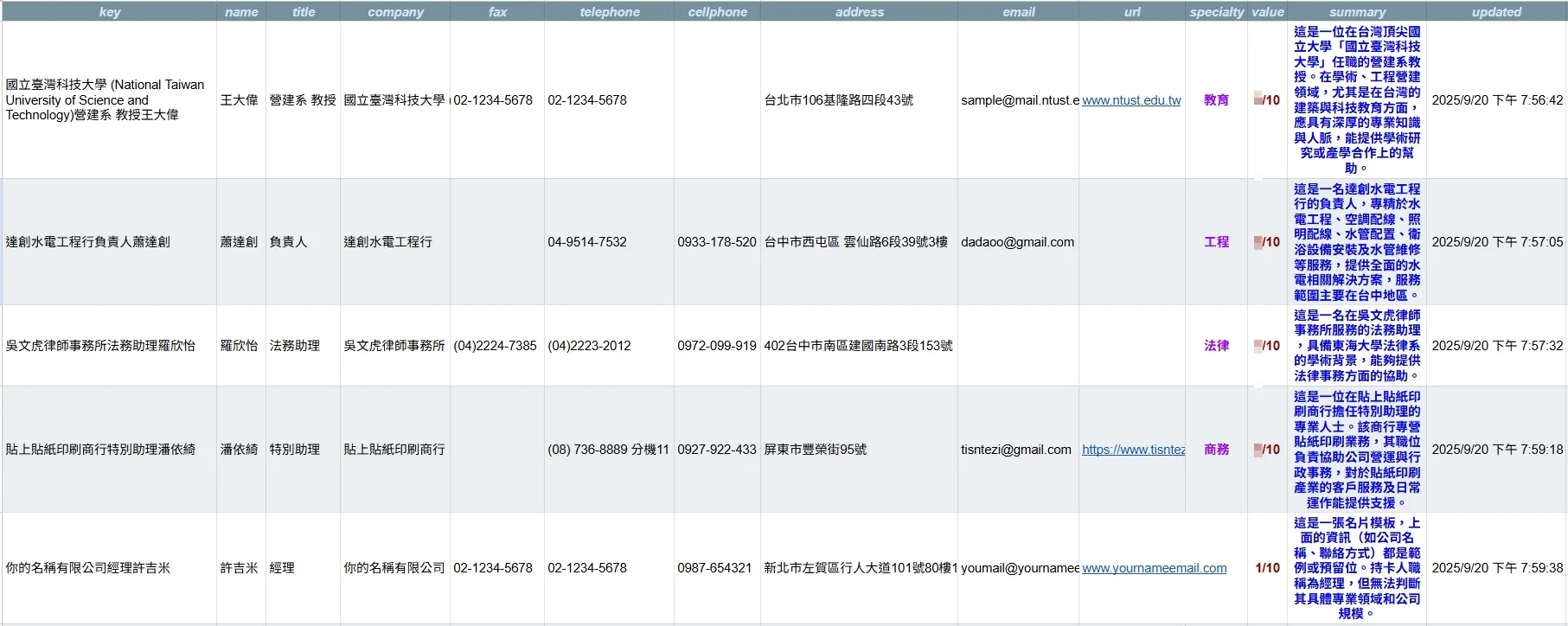This screenshot has height=626, width=1568.
Task: Select address cell 402台中市南區建國南路3段153號
Action: point(859,346)
